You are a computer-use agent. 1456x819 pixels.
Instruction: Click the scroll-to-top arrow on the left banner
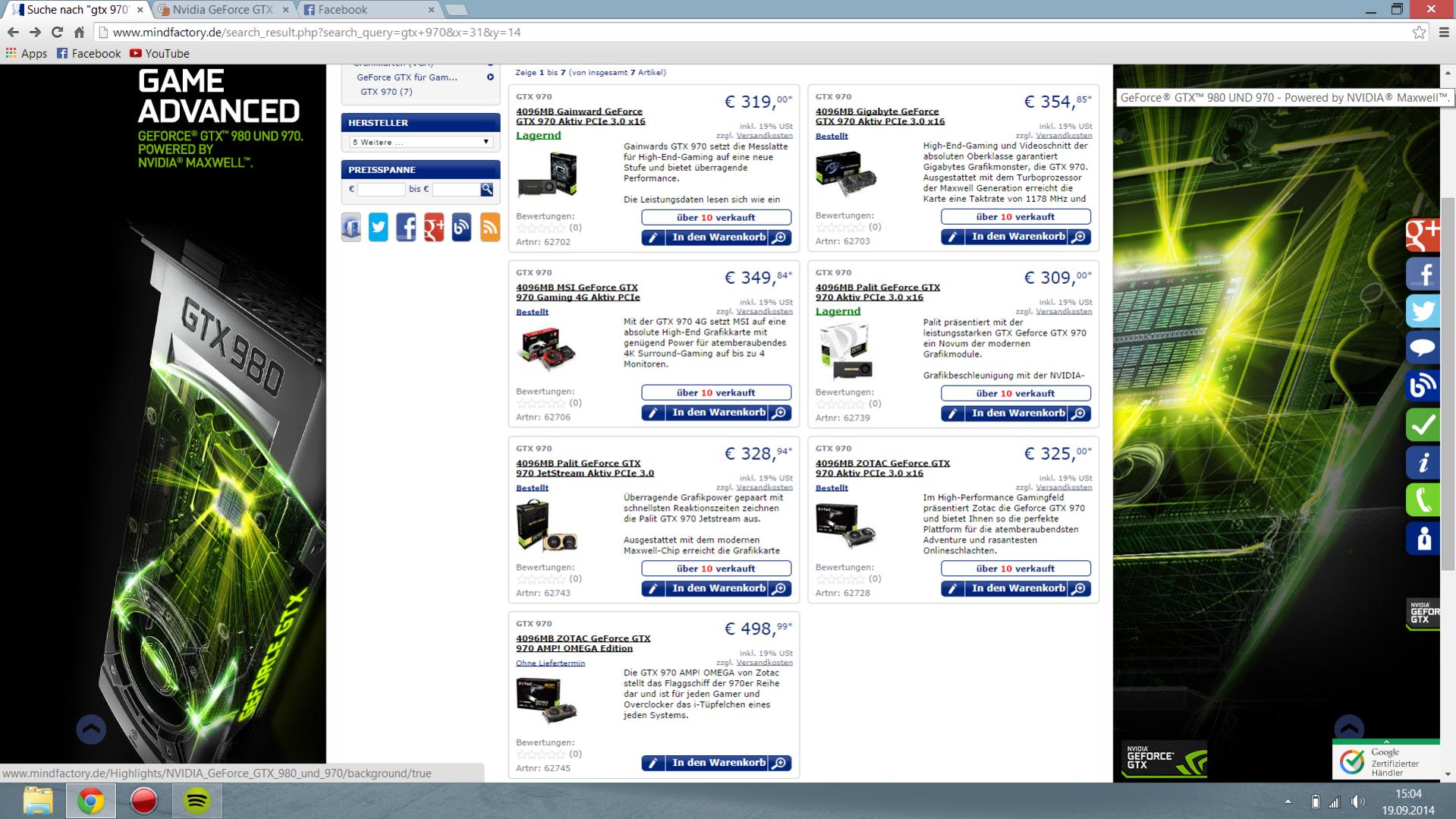point(91,729)
